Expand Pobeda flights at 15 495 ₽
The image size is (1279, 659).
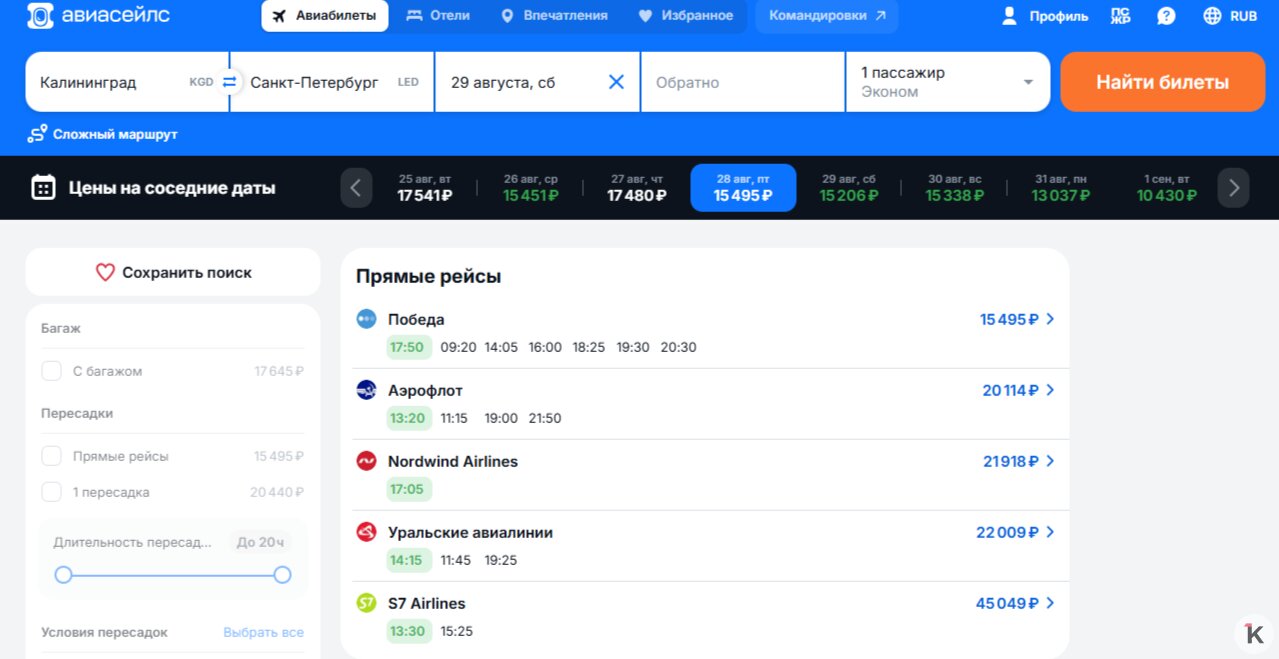pyautogui.click(x=1017, y=319)
